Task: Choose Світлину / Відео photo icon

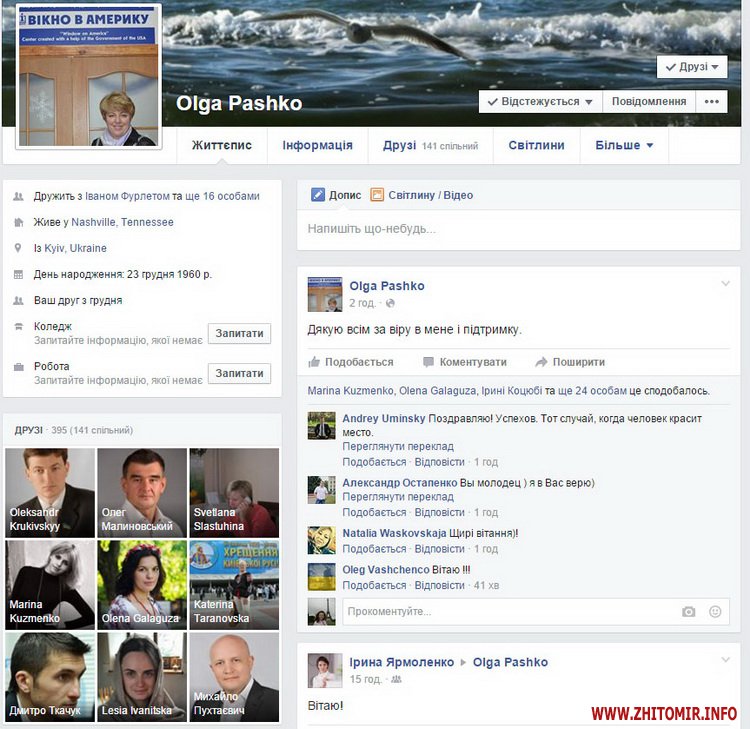Action: pyautogui.click(x=377, y=195)
